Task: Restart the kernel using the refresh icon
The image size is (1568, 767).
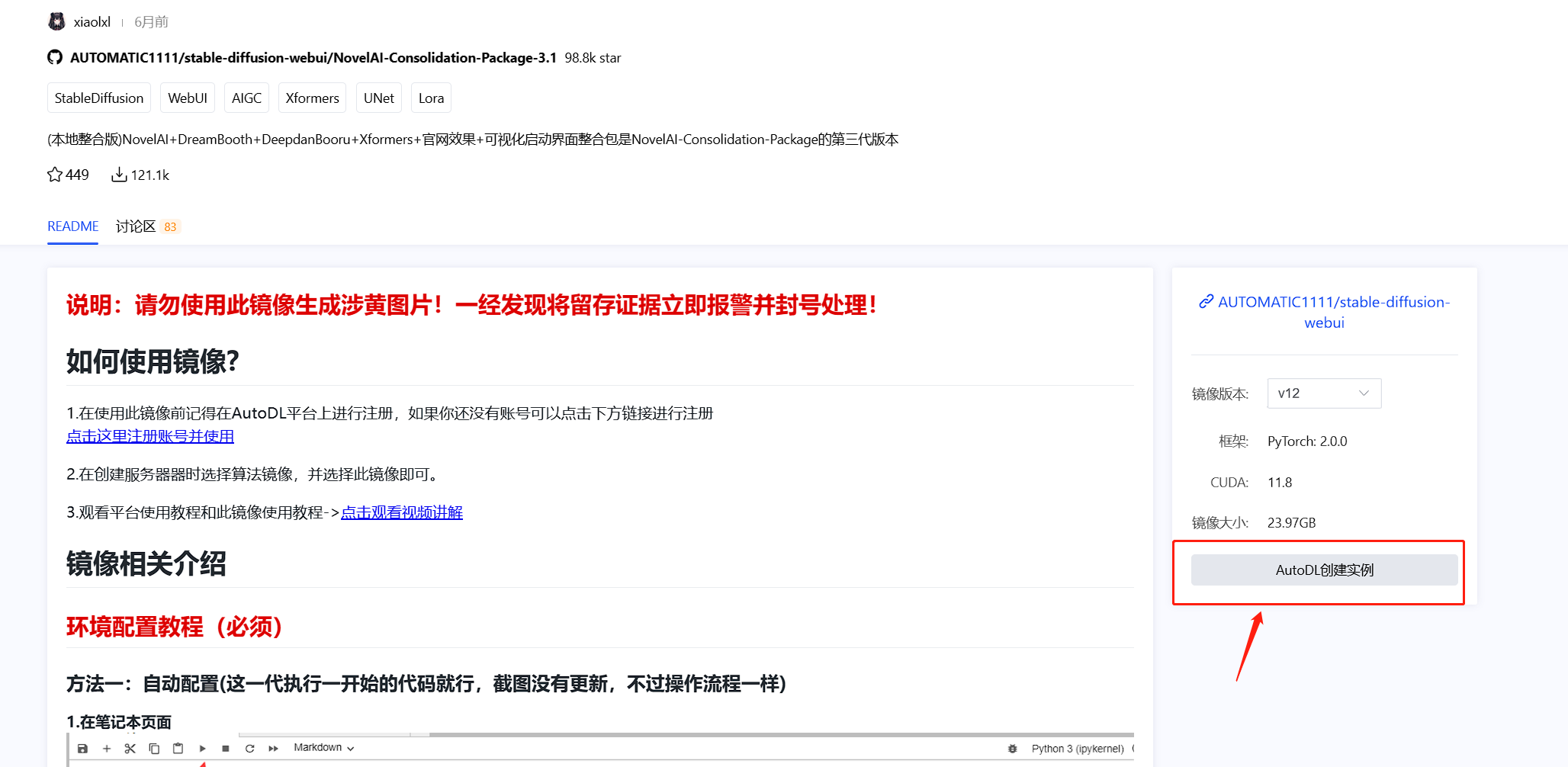Action: (x=250, y=749)
